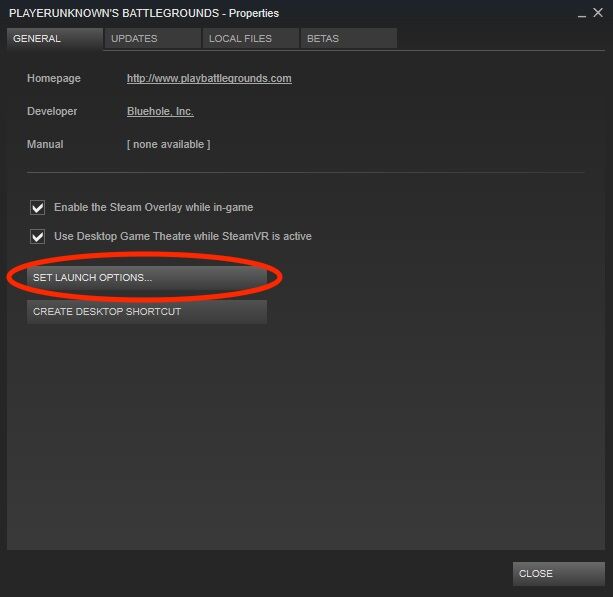This screenshot has width=613, height=597.
Task: Click CREATE DESKTOP SHORTCUT button
Action: tap(147, 312)
